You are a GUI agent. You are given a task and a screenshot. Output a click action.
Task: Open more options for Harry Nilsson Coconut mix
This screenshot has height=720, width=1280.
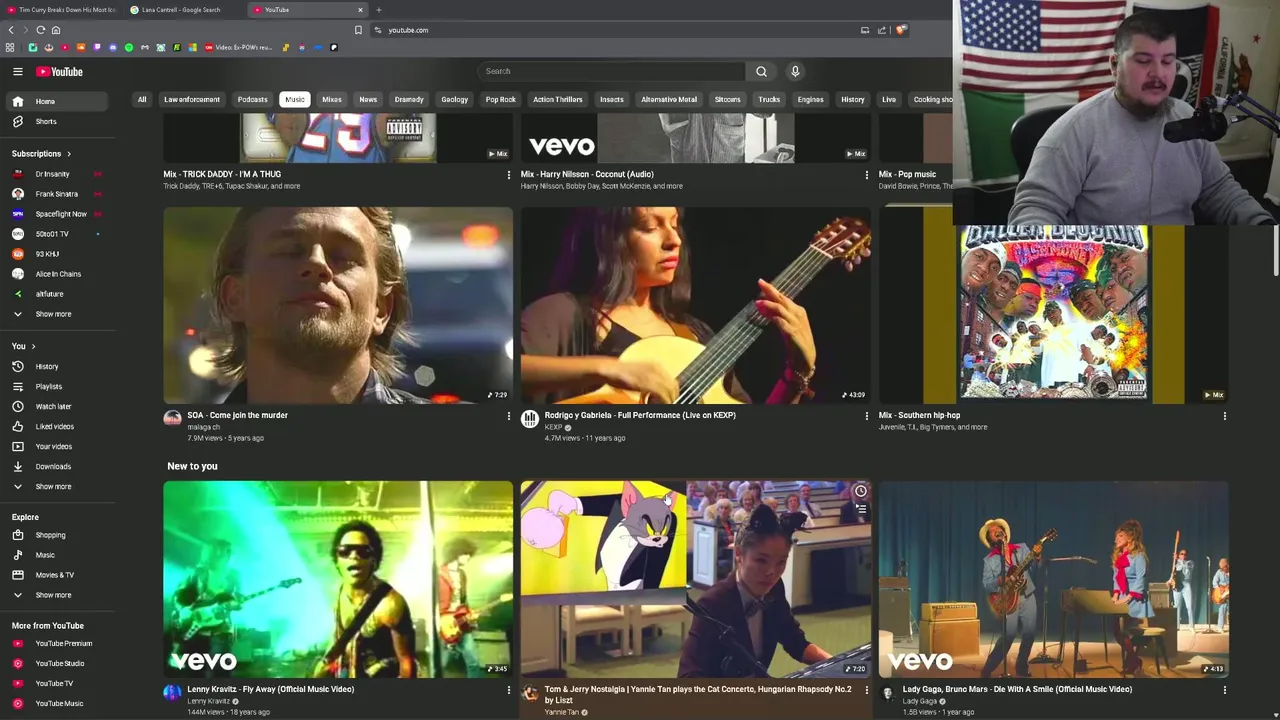866,175
